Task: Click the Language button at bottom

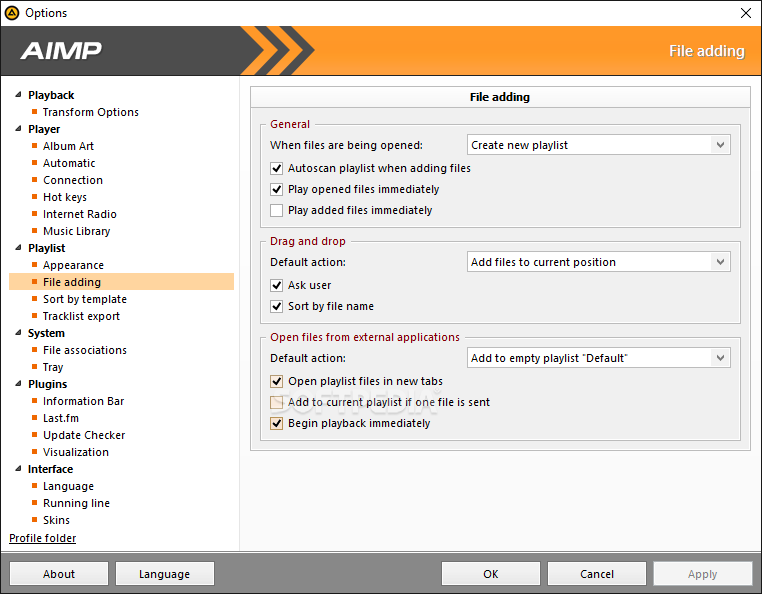Action: [165, 574]
